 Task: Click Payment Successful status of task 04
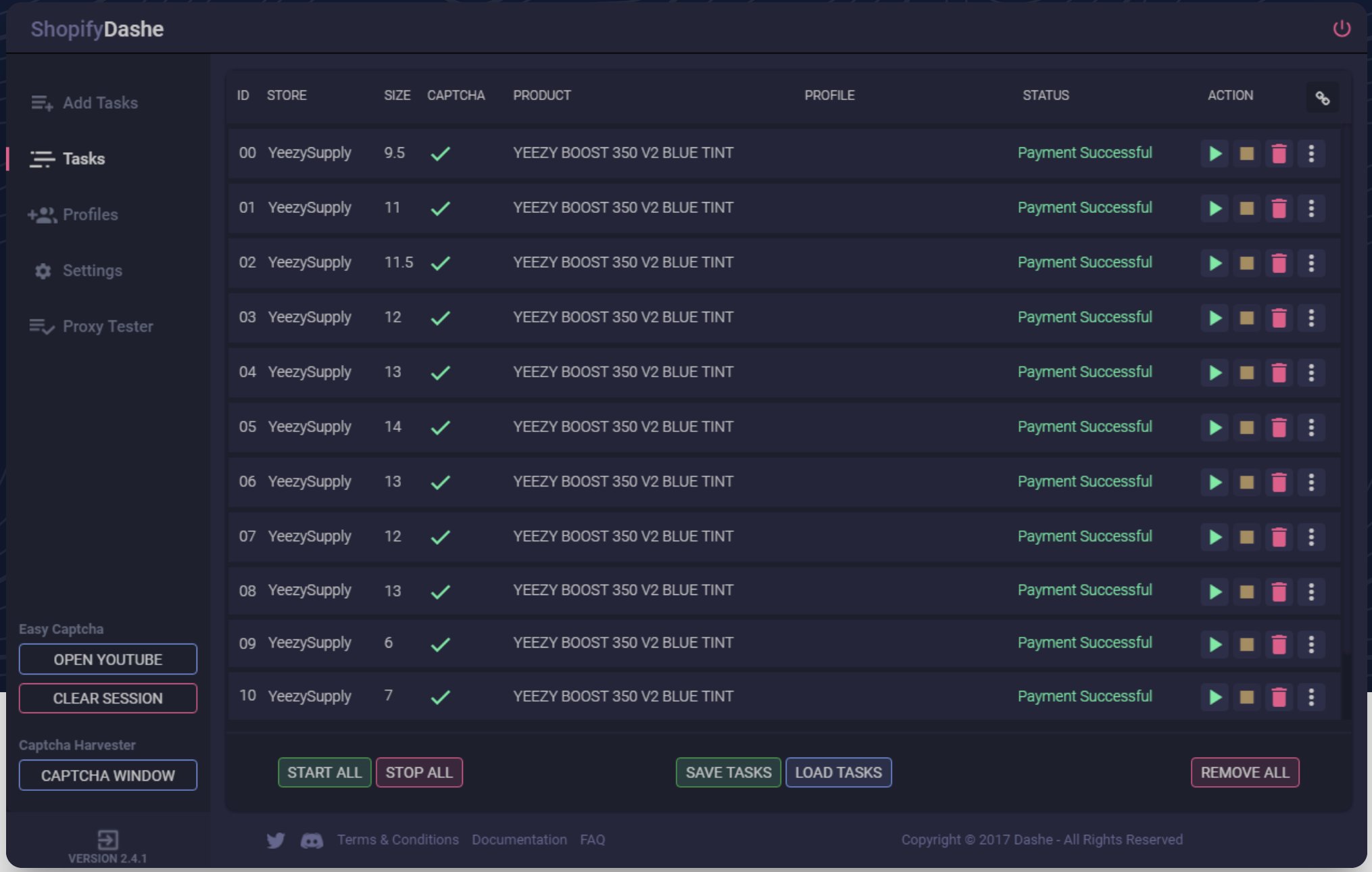click(1085, 372)
